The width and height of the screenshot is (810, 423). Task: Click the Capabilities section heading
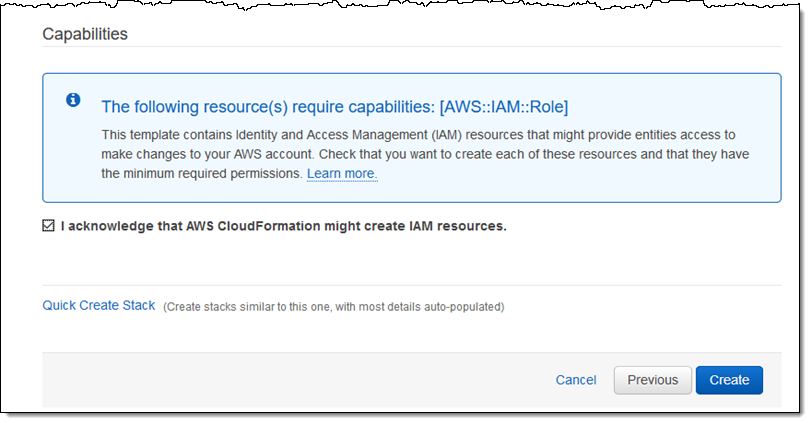(85, 34)
